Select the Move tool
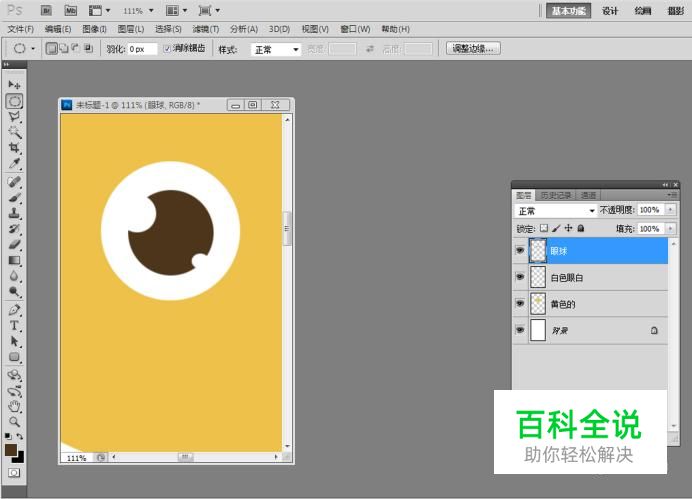 (14, 84)
